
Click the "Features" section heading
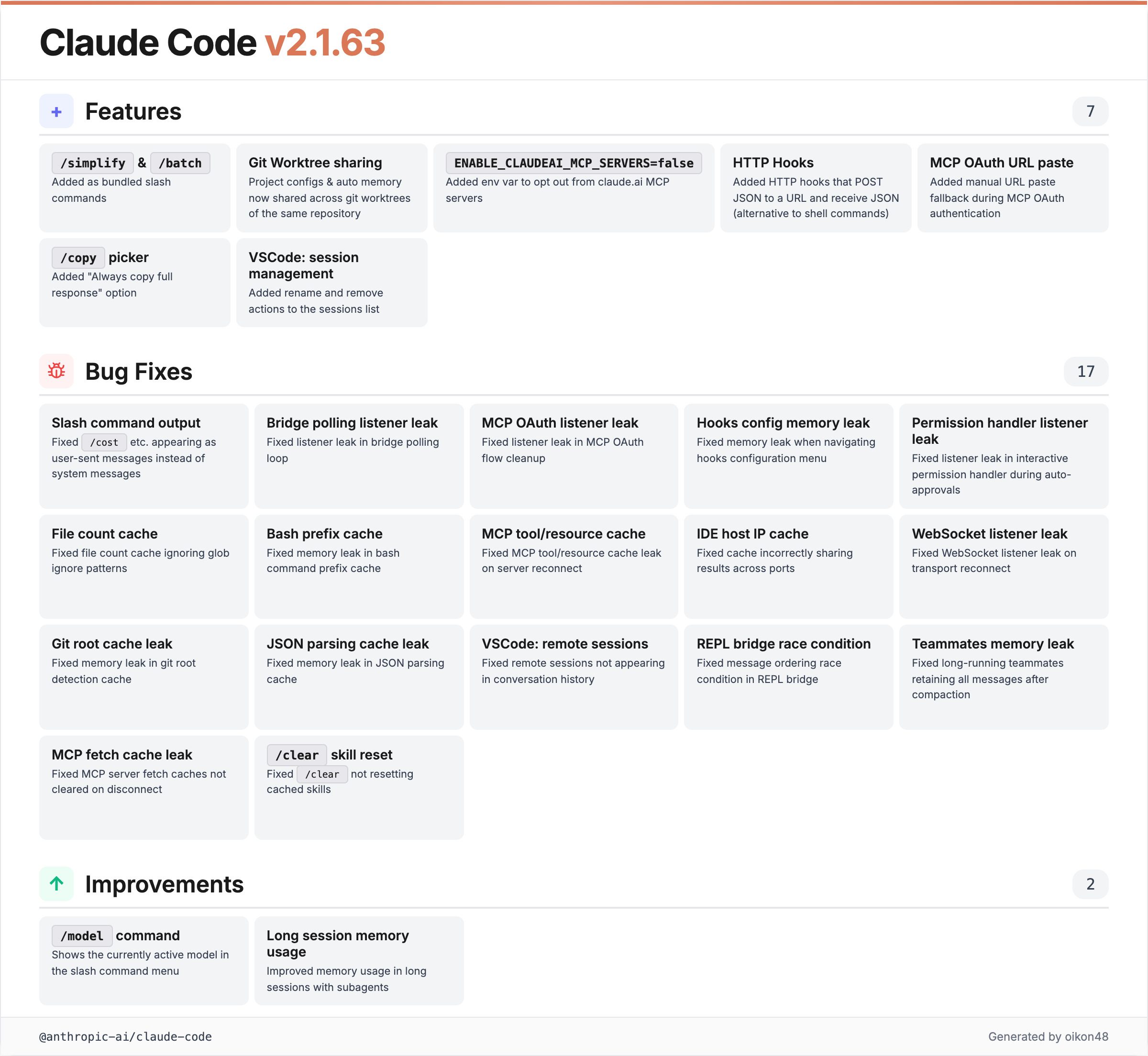click(133, 111)
